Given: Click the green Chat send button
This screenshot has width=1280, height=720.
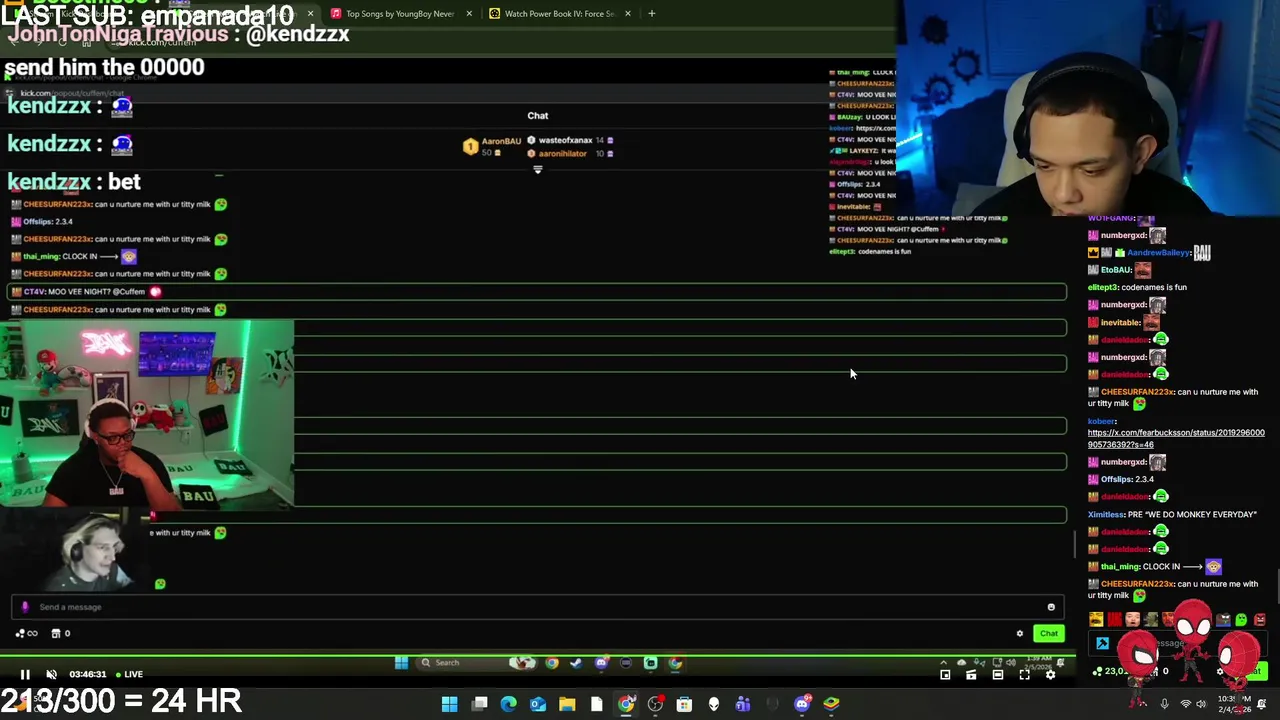Looking at the screenshot, I should 1048,633.
